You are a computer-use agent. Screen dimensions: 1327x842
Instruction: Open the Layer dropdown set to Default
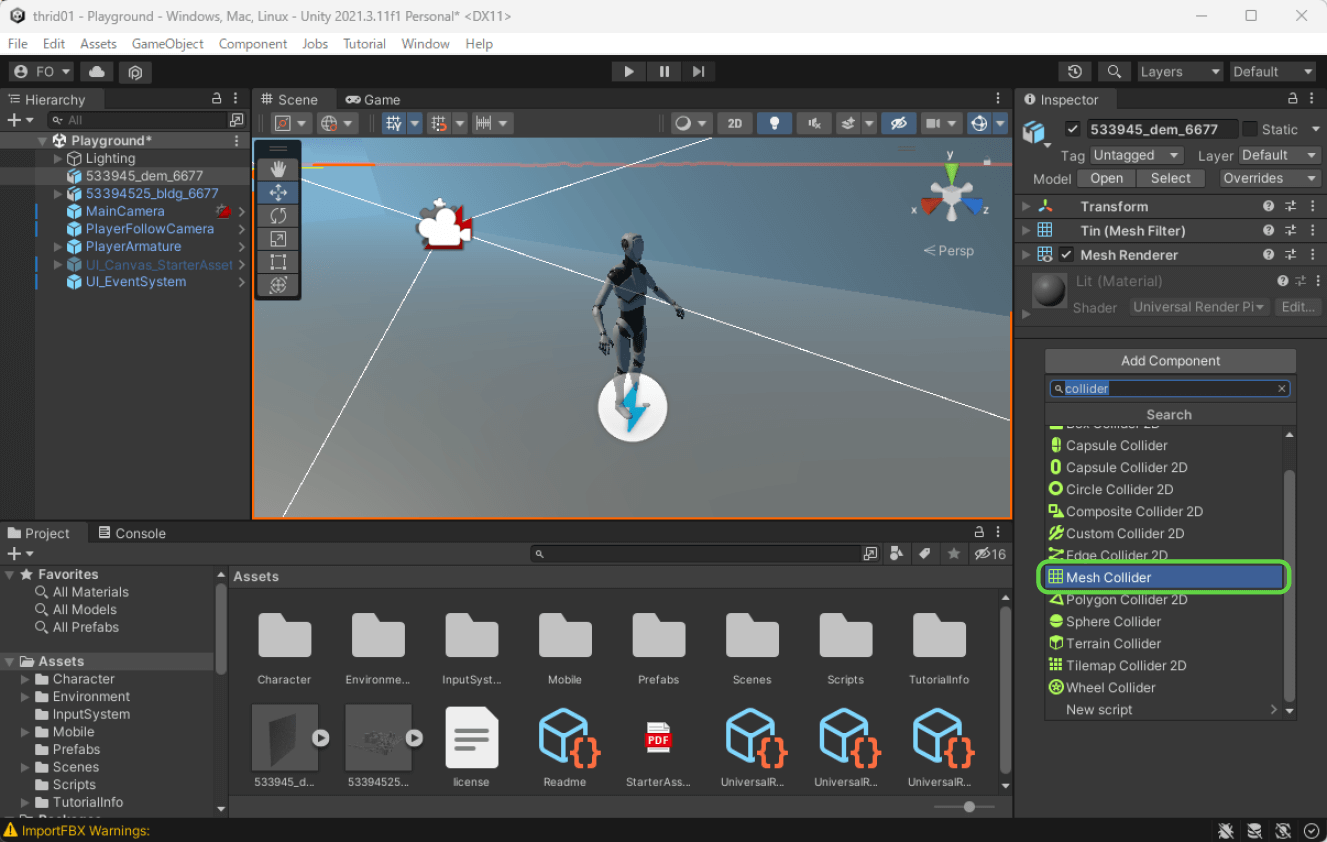pyautogui.click(x=1279, y=155)
